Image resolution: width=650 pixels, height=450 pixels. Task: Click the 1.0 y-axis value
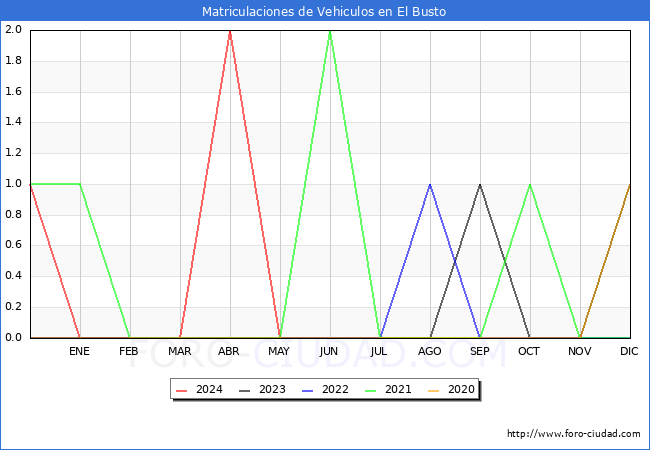[13, 184]
